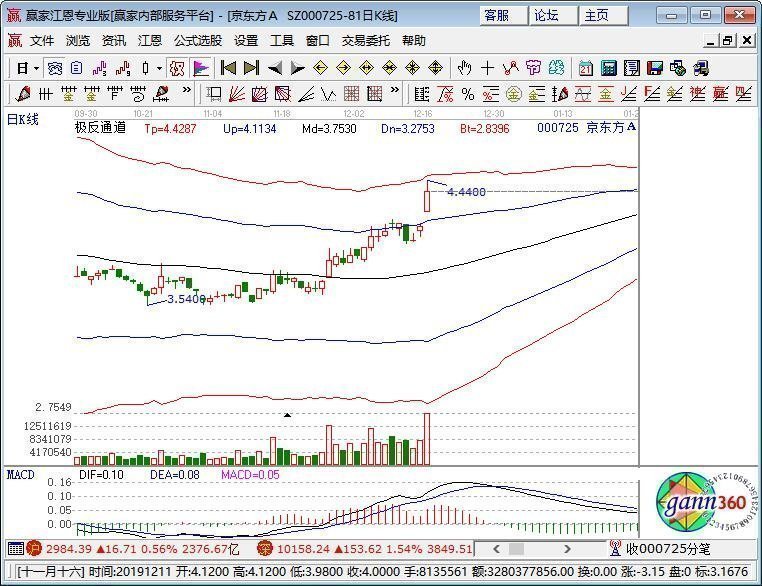The image size is (762, 586).
Task: Open the 文件 menu
Action: click(x=41, y=41)
